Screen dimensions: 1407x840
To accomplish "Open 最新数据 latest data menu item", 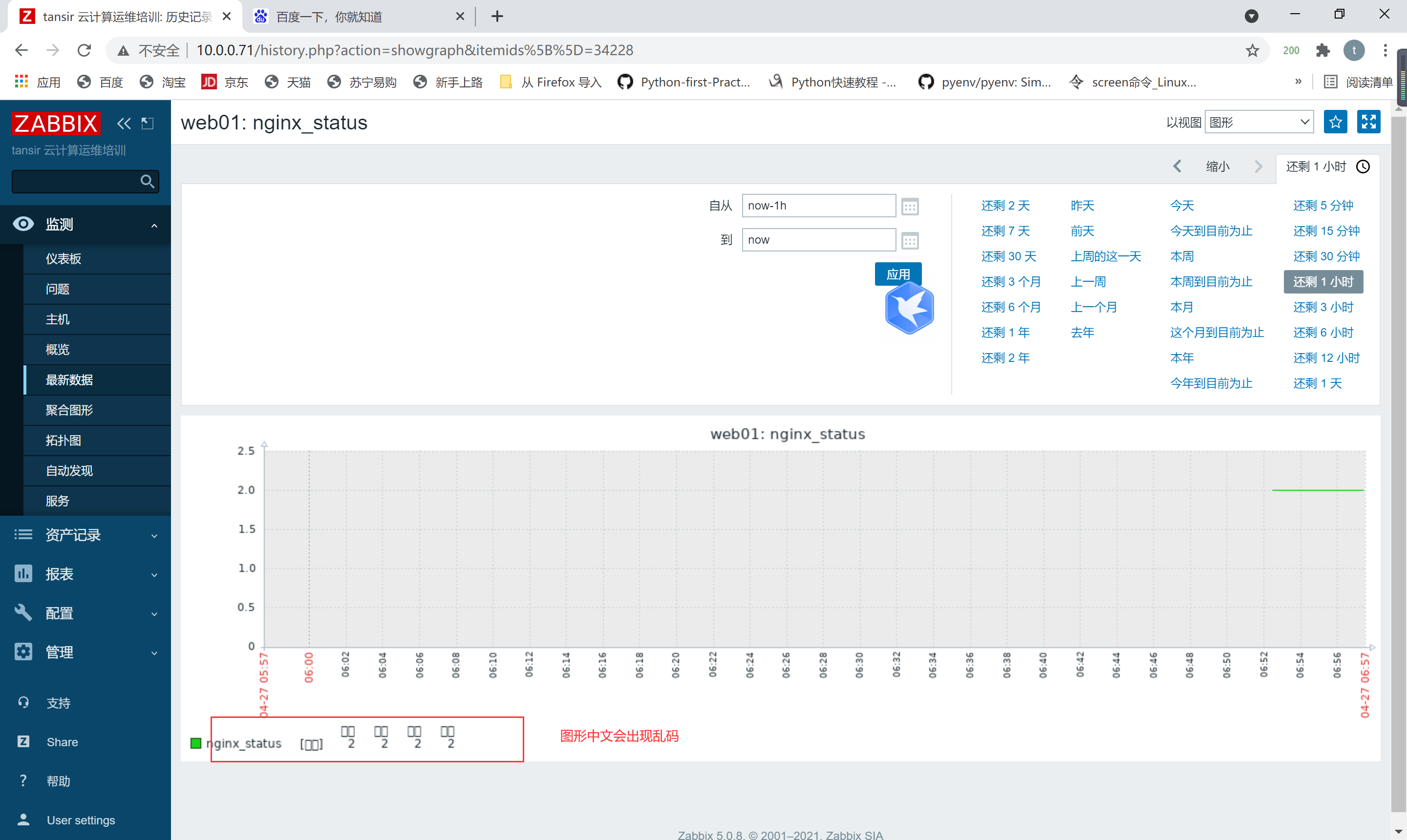I will pos(97,380).
